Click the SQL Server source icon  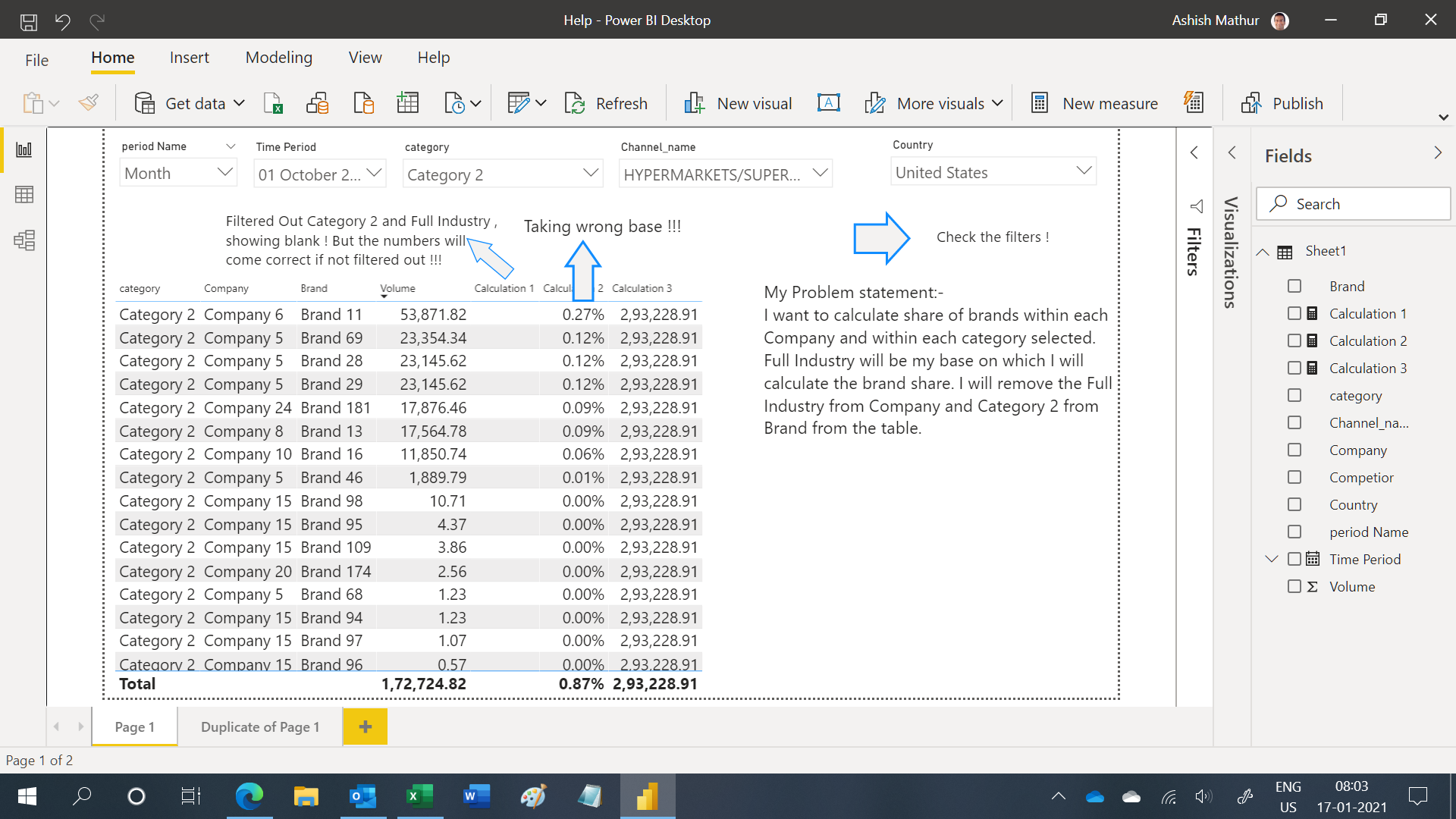[364, 103]
